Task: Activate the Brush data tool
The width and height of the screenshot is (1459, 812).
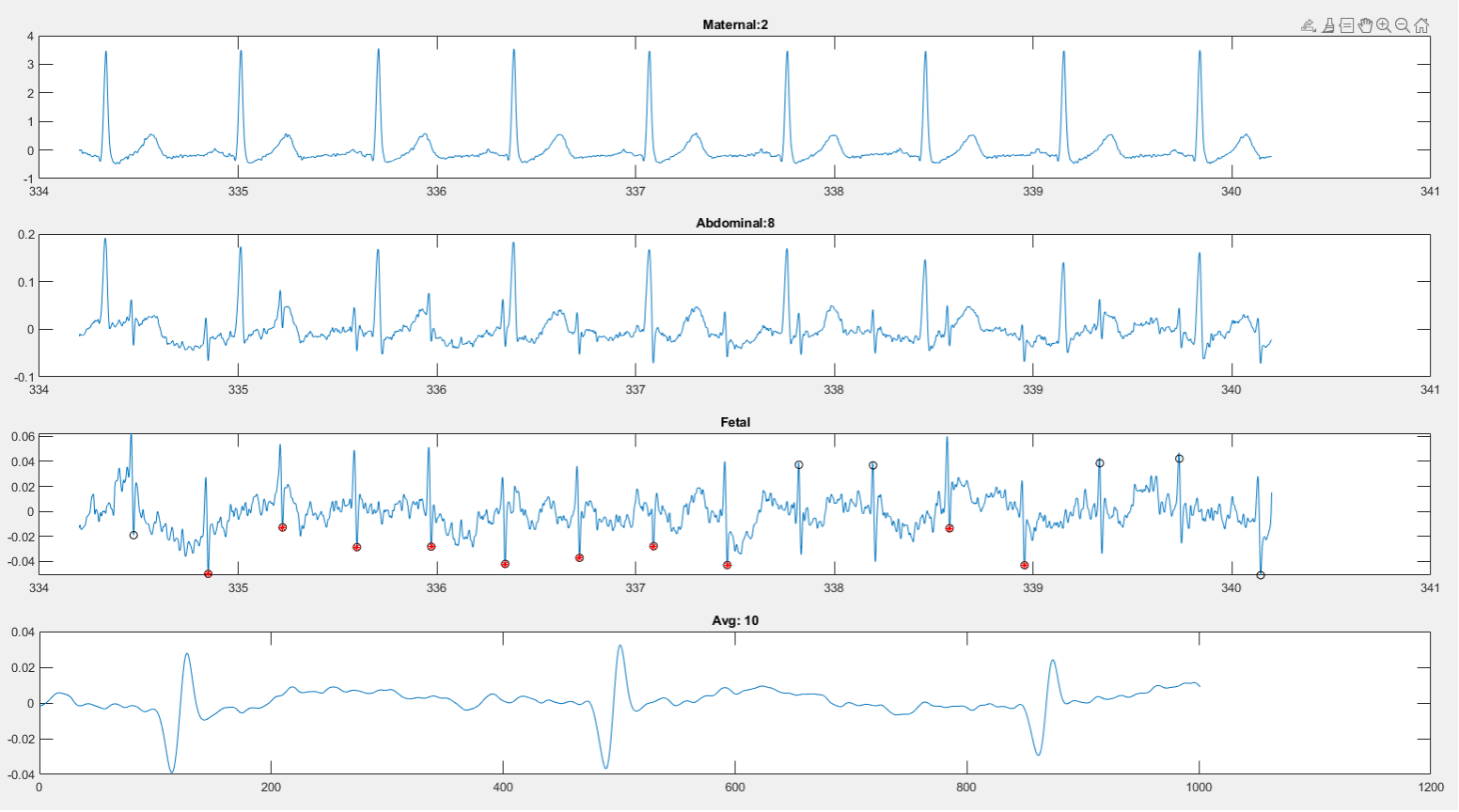Action: pos(1327,25)
